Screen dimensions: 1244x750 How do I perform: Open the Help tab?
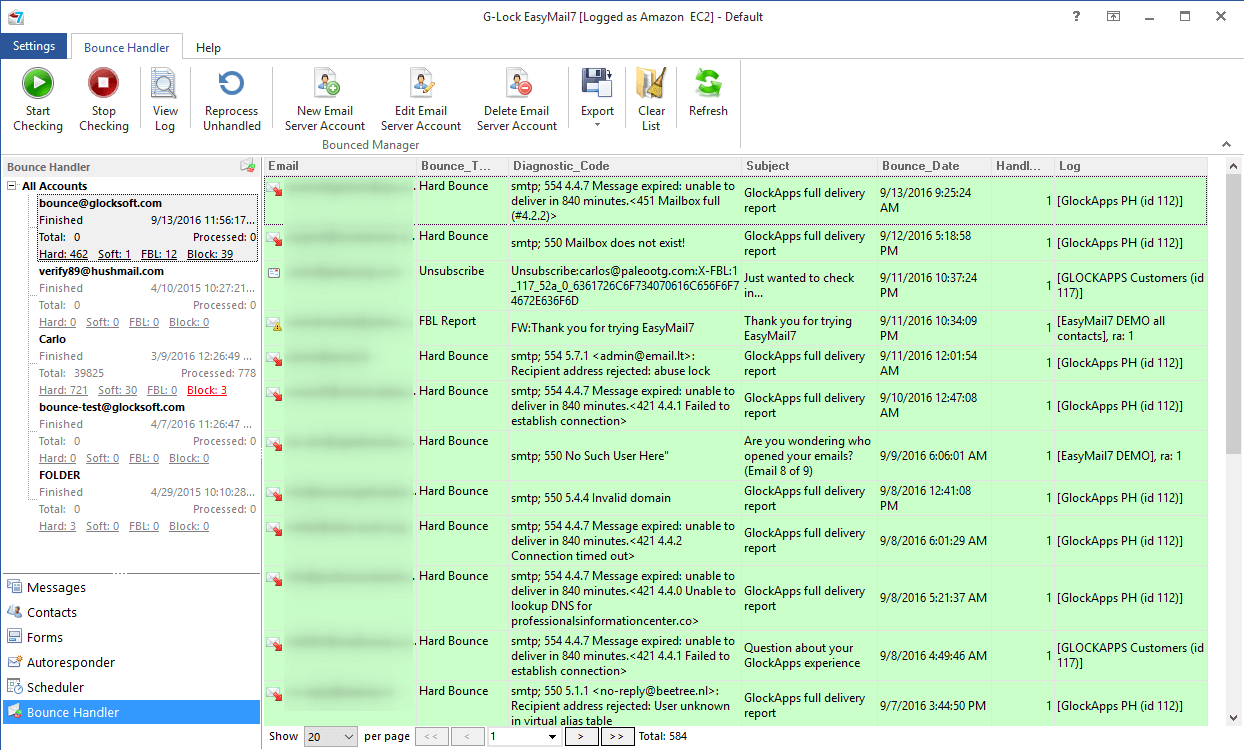pyautogui.click(x=208, y=47)
